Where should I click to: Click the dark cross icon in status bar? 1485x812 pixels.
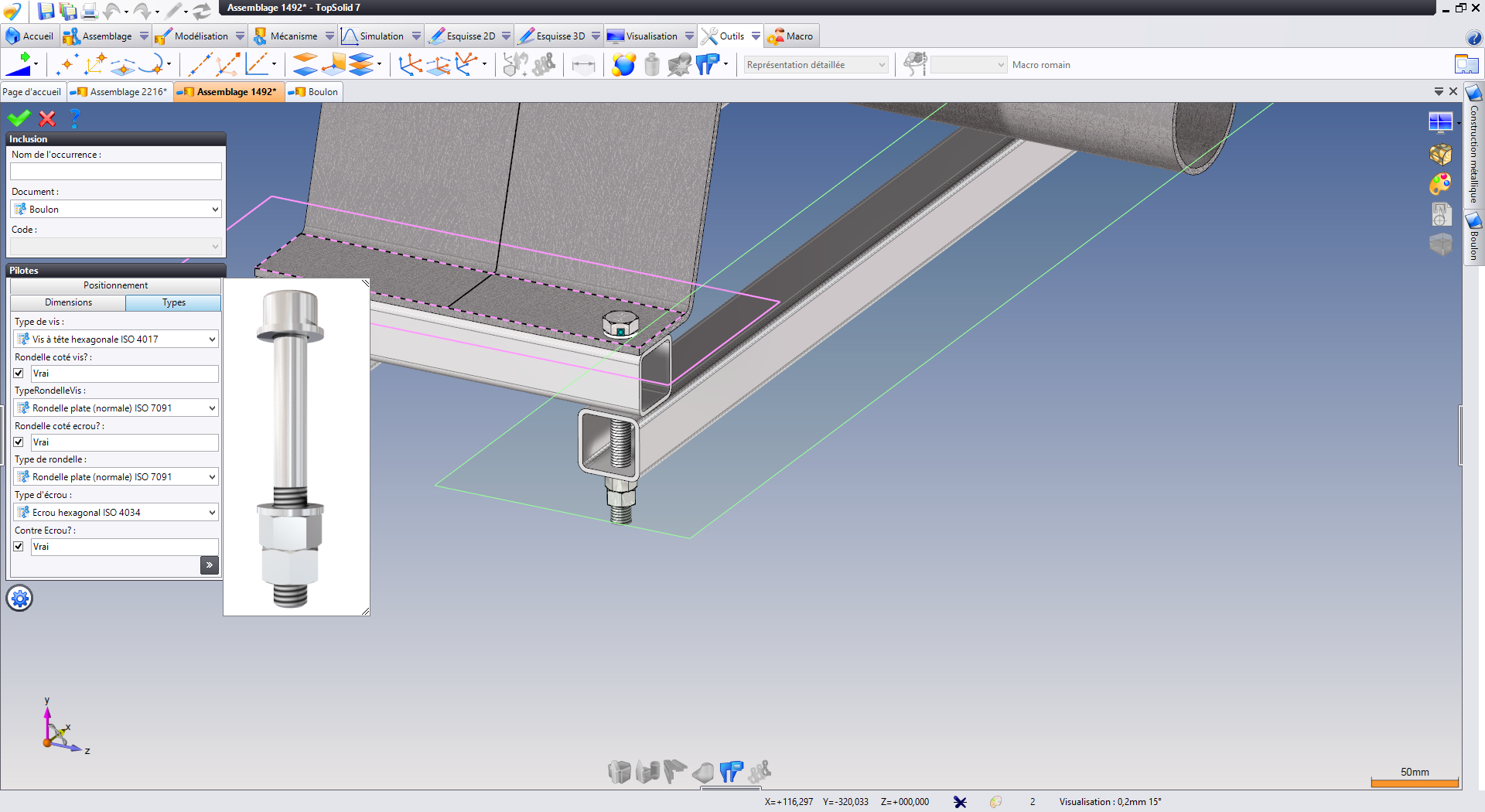click(x=960, y=802)
